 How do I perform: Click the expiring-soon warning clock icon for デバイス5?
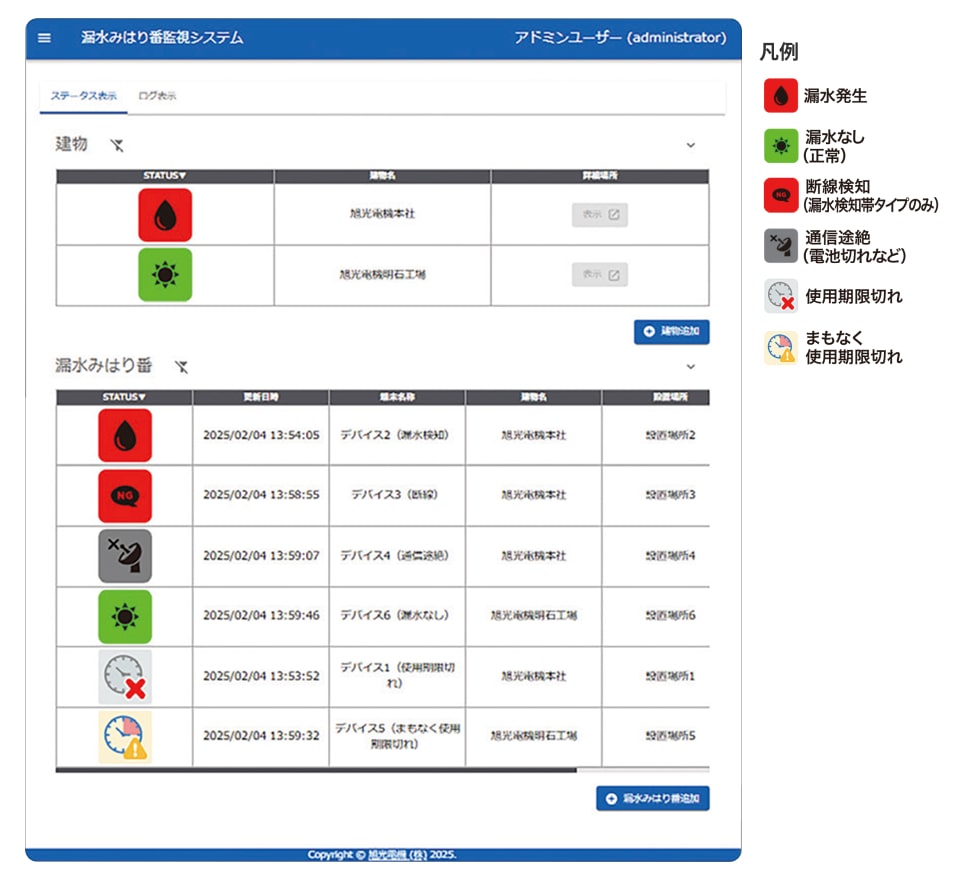(125, 736)
